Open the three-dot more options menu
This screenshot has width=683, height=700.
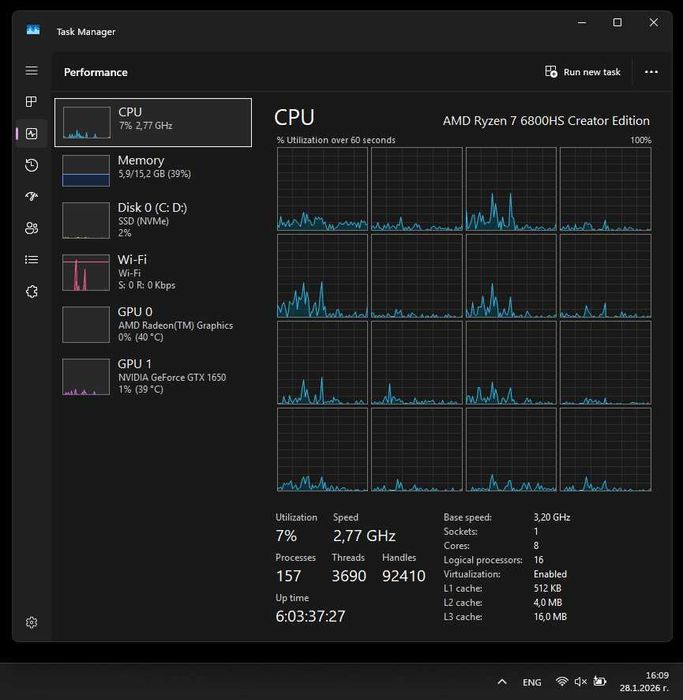[x=652, y=72]
